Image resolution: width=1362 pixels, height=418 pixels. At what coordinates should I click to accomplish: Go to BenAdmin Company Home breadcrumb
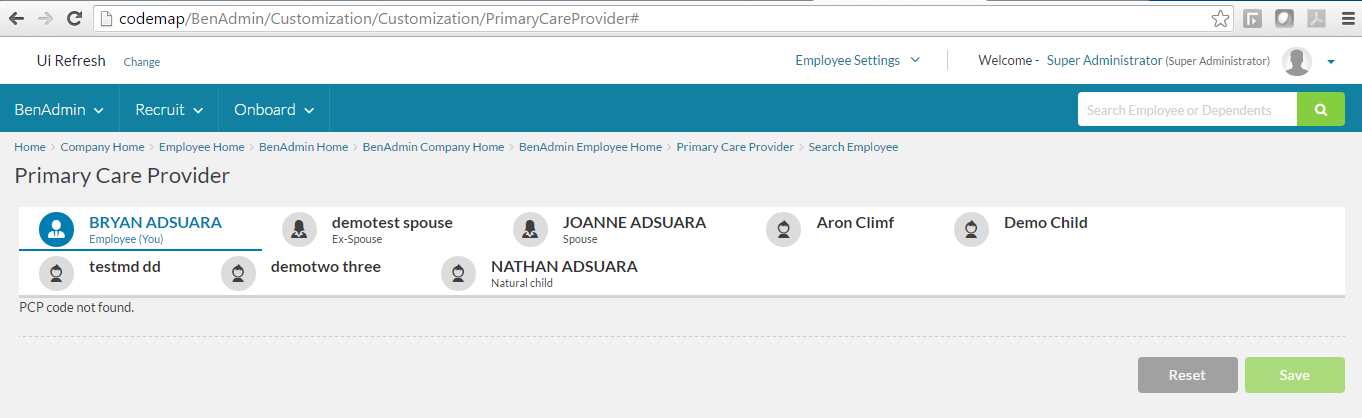[433, 147]
